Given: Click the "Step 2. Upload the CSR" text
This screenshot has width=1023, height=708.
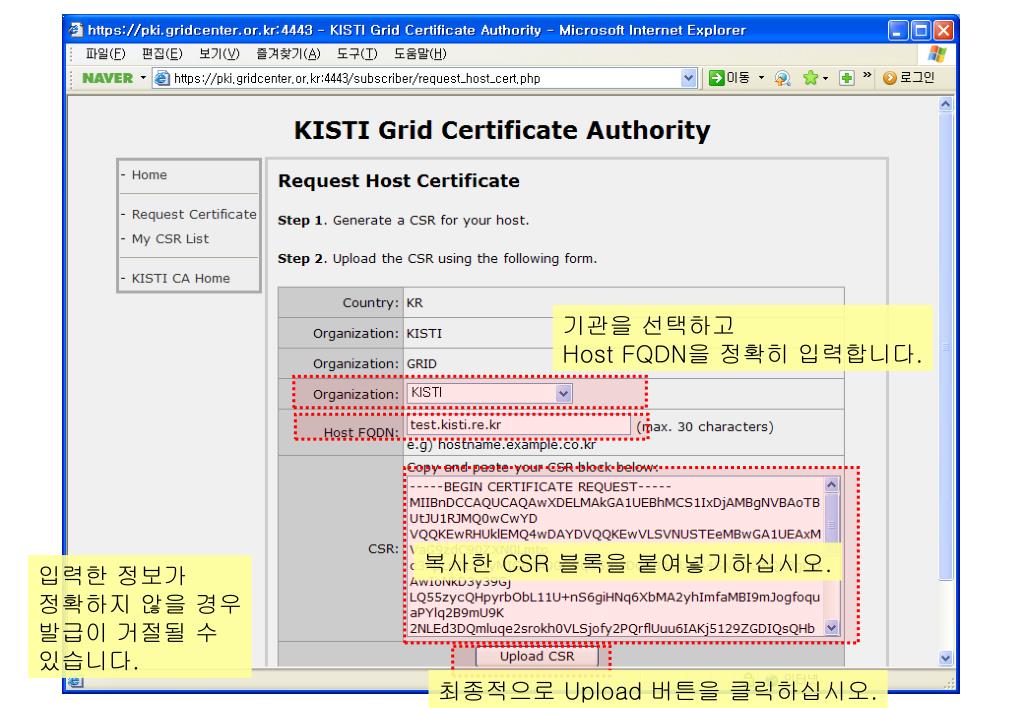Looking at the screenshot, I should 437,259.
